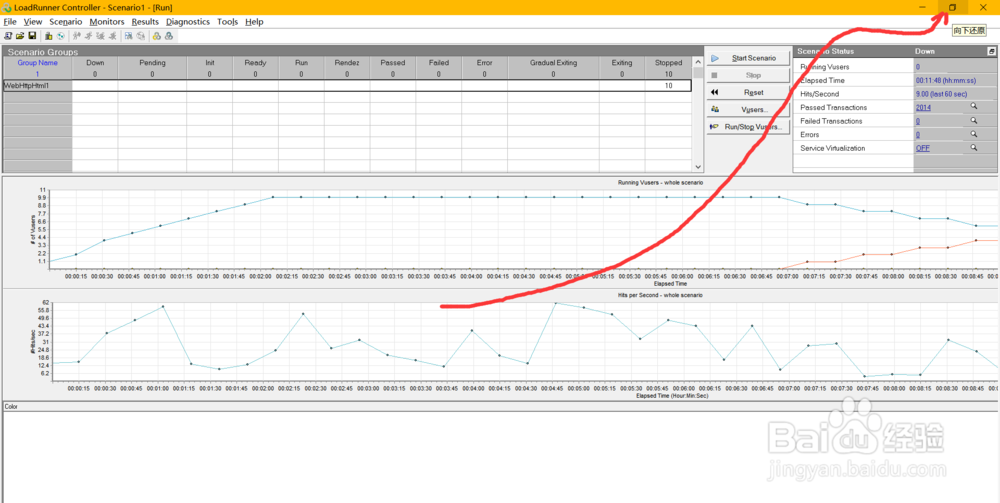Click the Down column header
The image size is (1000, 503).
pos(95,63)
